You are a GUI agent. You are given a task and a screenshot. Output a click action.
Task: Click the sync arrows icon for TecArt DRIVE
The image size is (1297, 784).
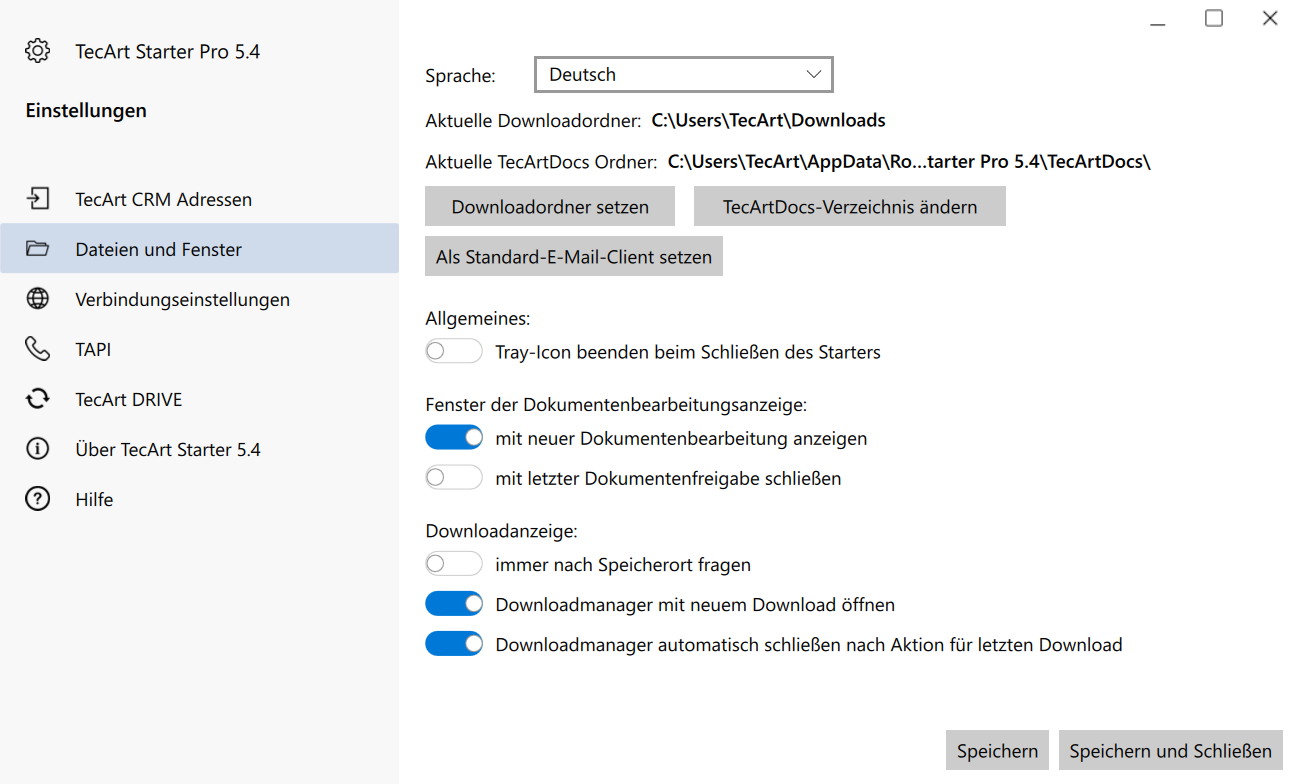[37, 399]
